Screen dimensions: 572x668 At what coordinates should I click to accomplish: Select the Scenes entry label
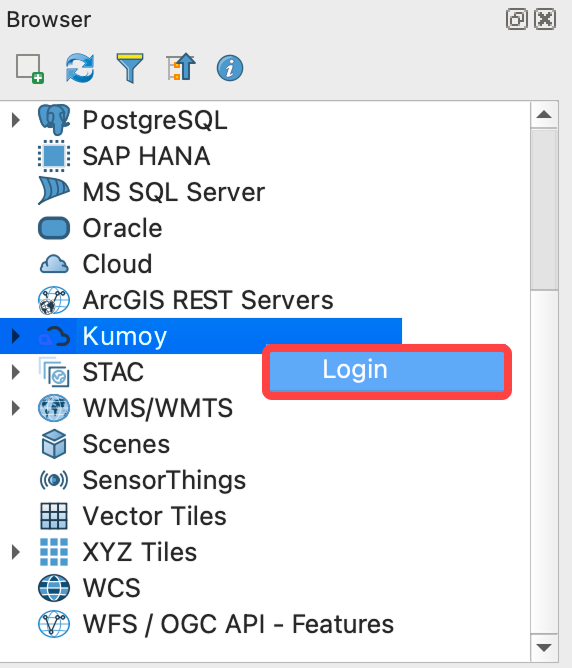[126, 444]
